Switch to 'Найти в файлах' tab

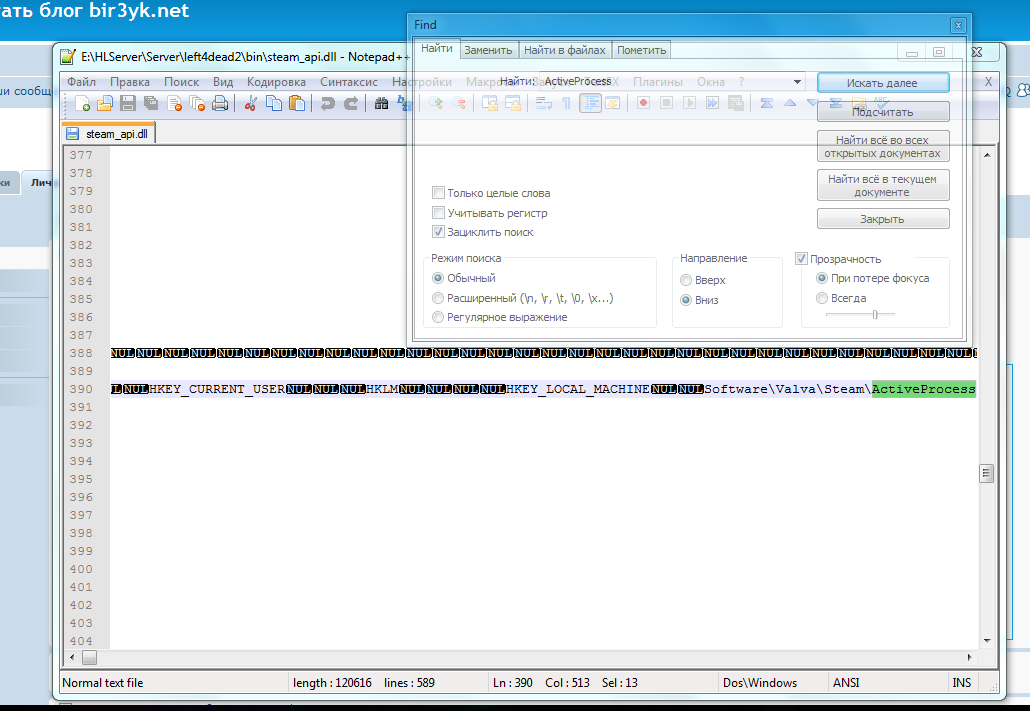(x=565, y=50)
